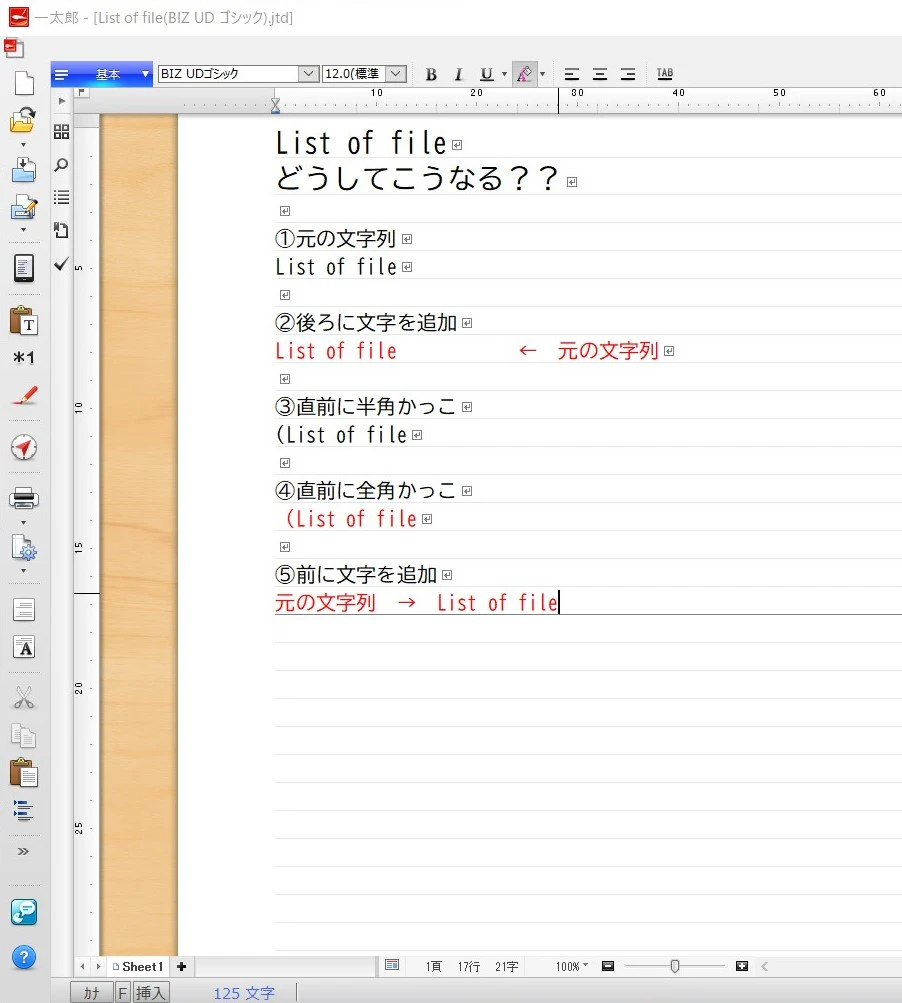This screenshot has height=1003, width=902.
Task: Click the bulleted list outline icon
Action: click(61, 197)
